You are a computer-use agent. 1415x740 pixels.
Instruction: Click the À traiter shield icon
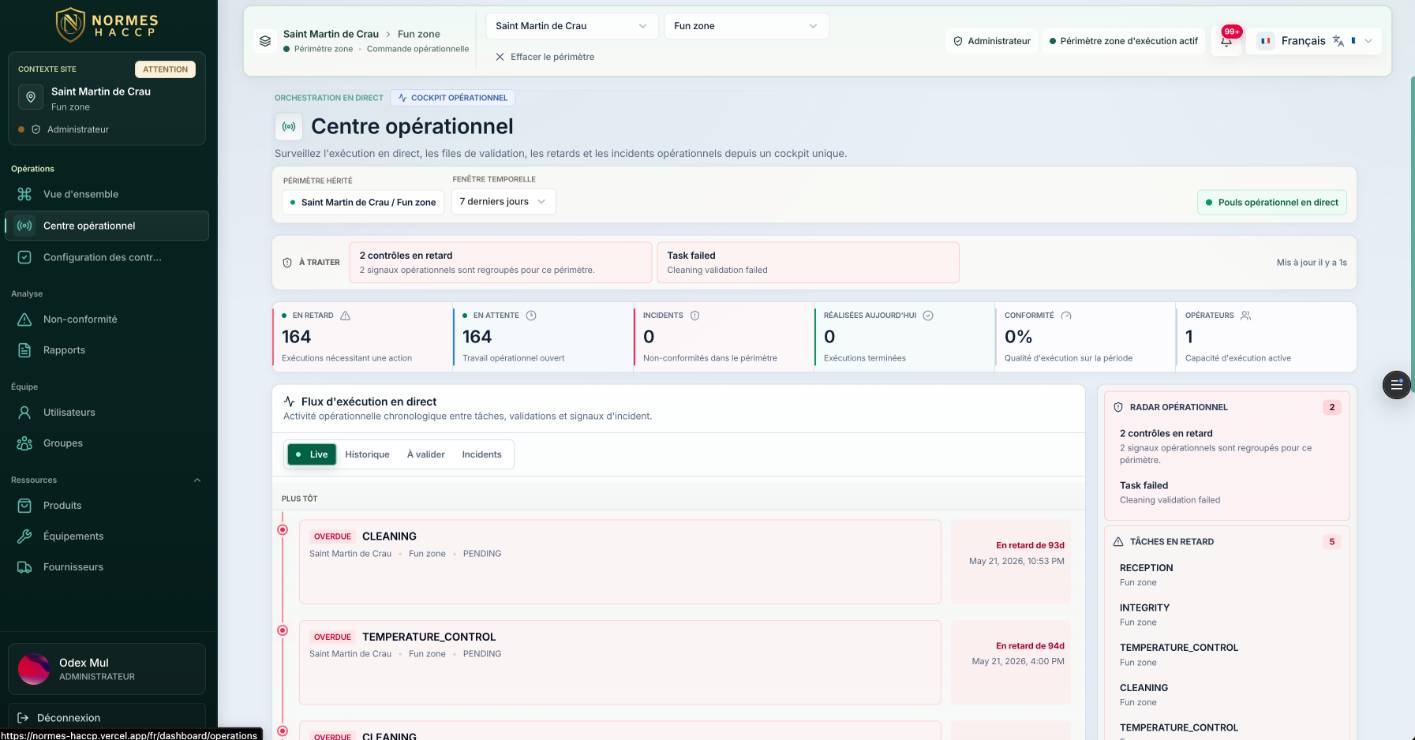tap(288, 262)
